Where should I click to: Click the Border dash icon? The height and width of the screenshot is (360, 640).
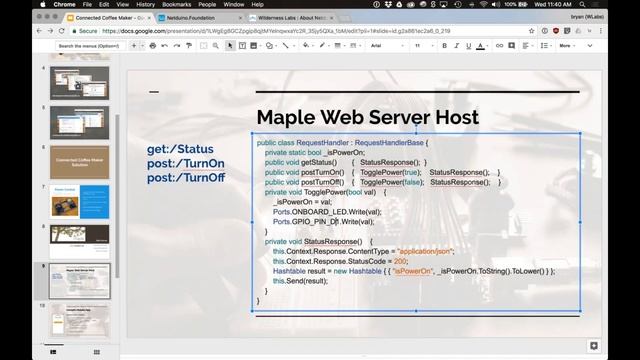[x=353, y=46]
